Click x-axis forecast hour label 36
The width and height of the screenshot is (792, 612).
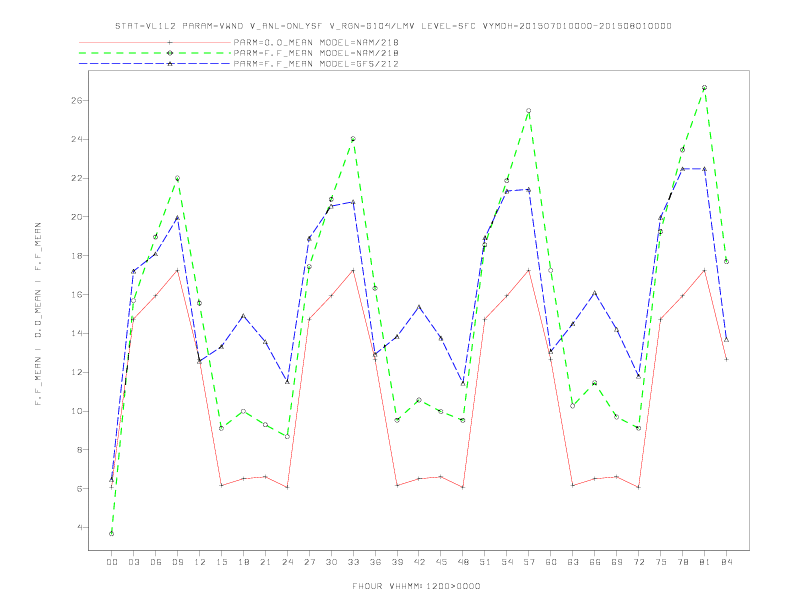tap(375, 562)
